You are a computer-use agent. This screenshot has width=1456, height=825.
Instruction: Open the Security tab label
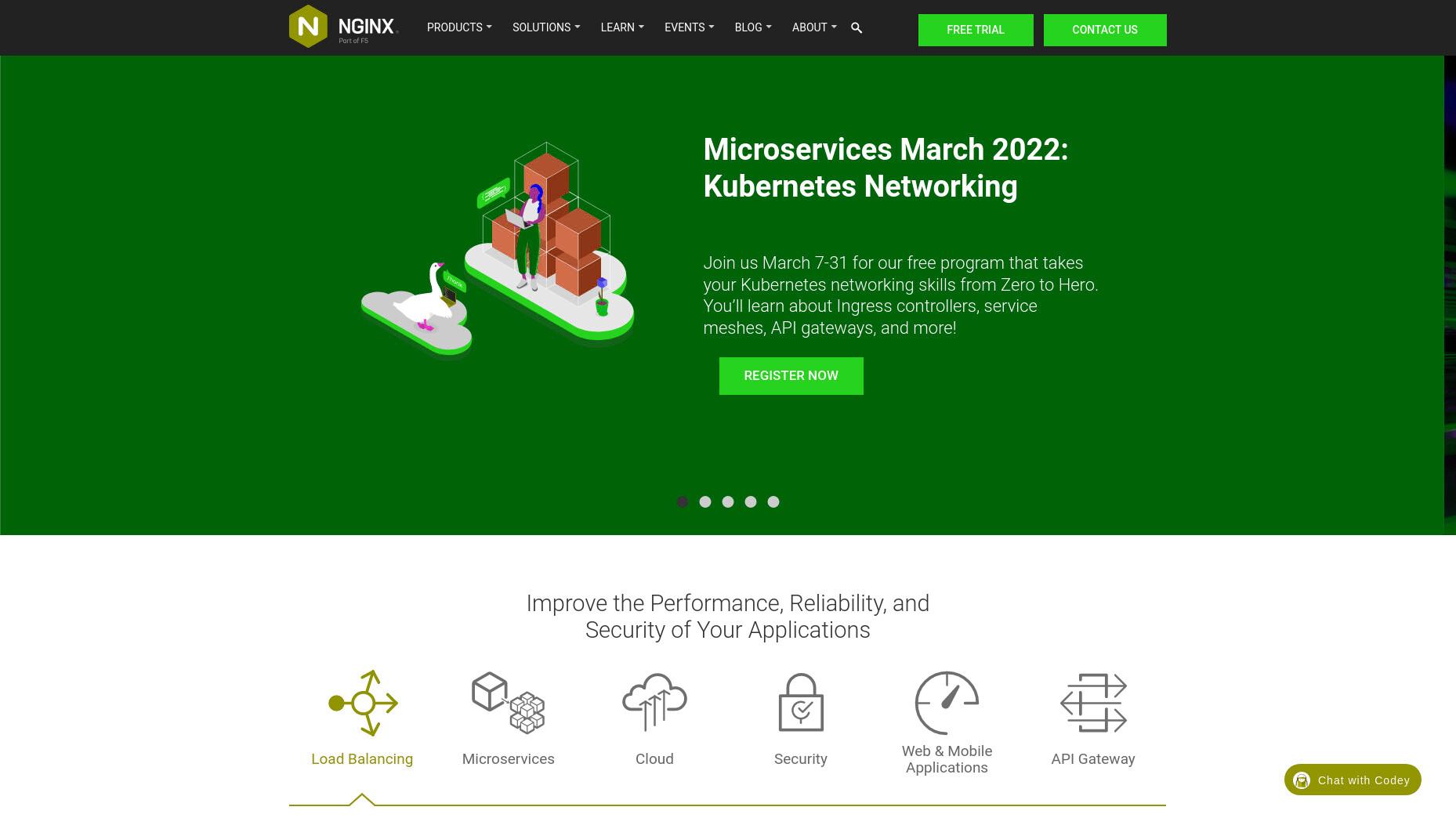[x=801, y=759]
